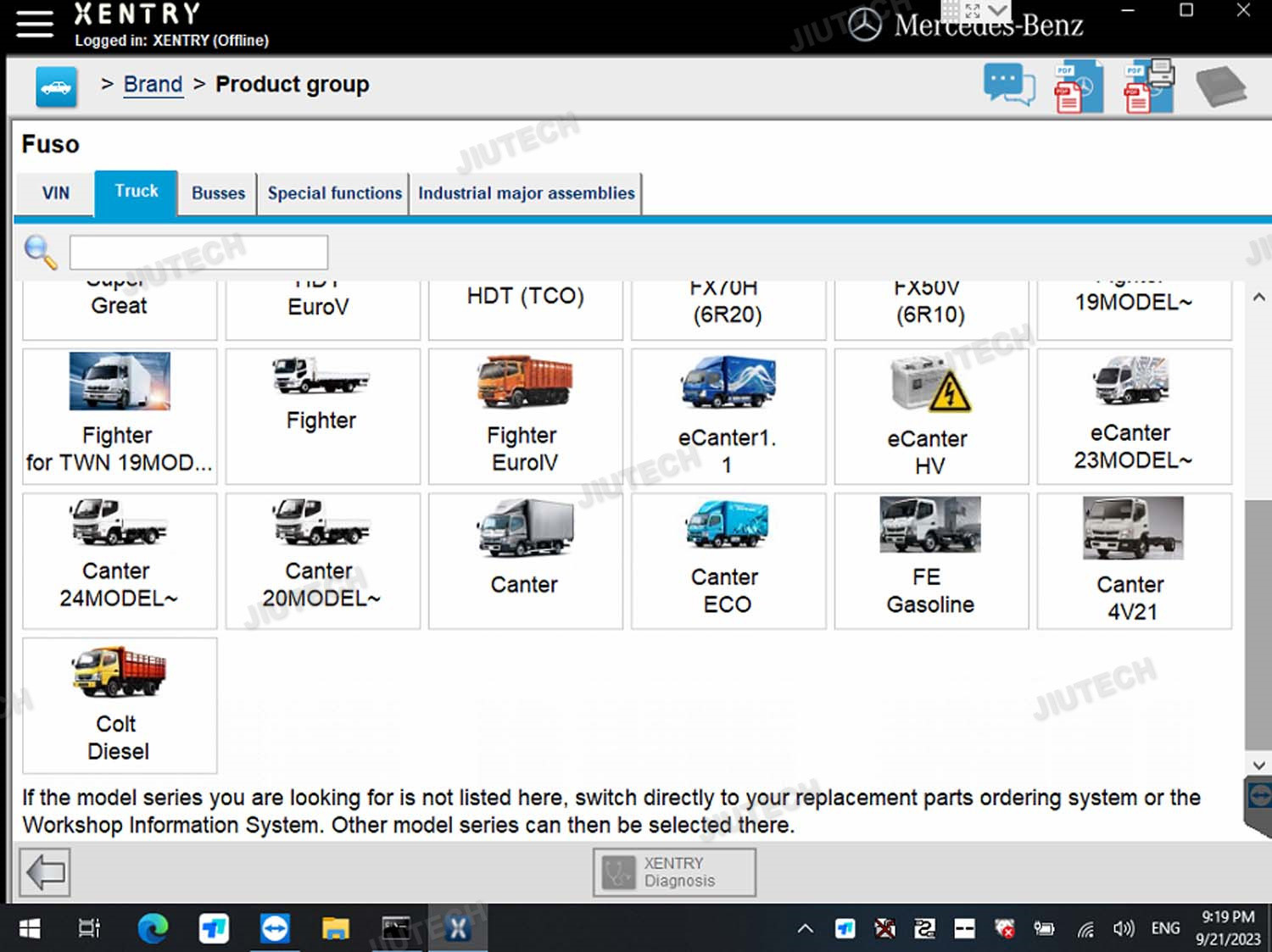The height and width of the screenshot is (952, 1272).
Task: Open the hamburger menu in XENTRY header
Action: click(x=34, y=23)
